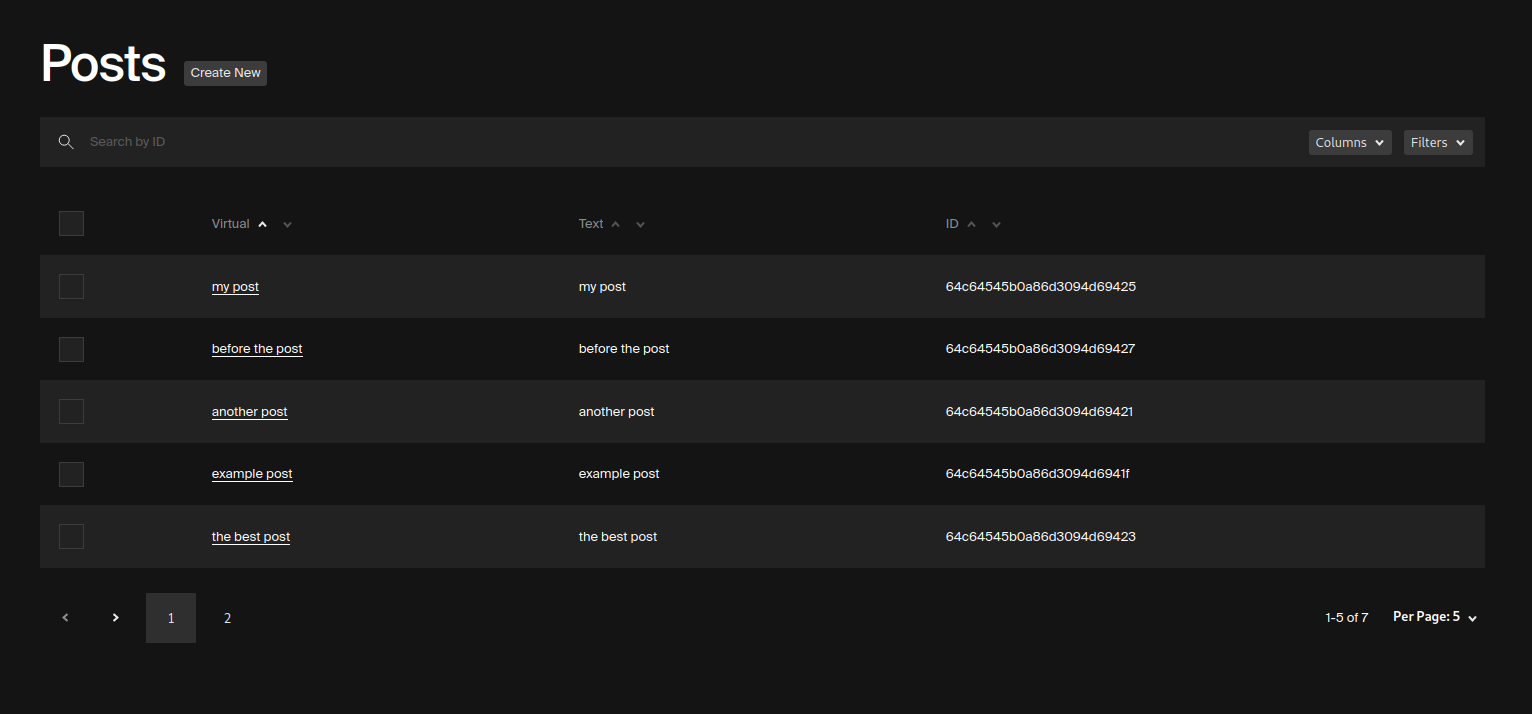Click the Search by ID input field
This screenshot has width=1532, height=714.
pyautogui.click(x=400, y=141)
